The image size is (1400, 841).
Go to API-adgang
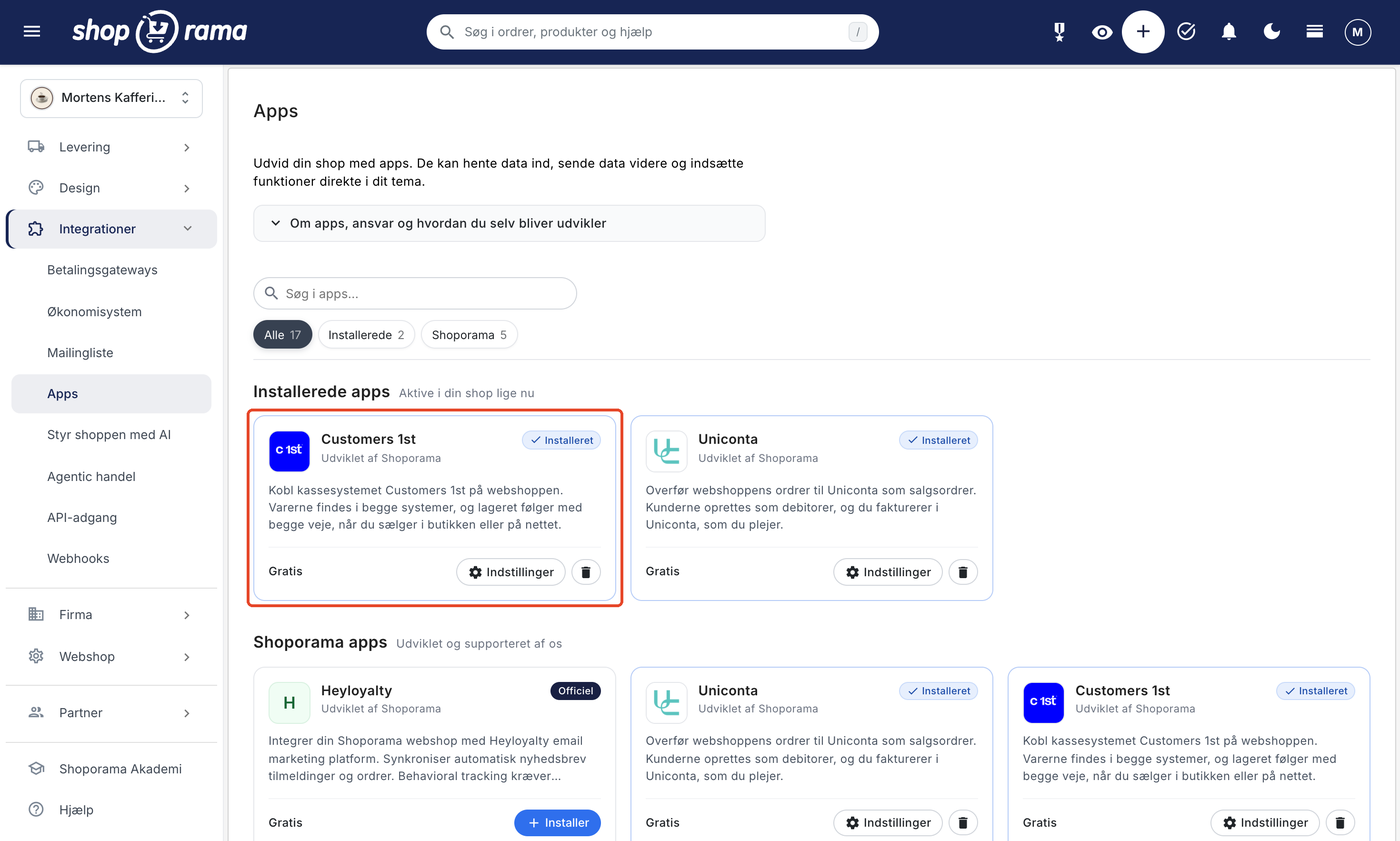82,517
